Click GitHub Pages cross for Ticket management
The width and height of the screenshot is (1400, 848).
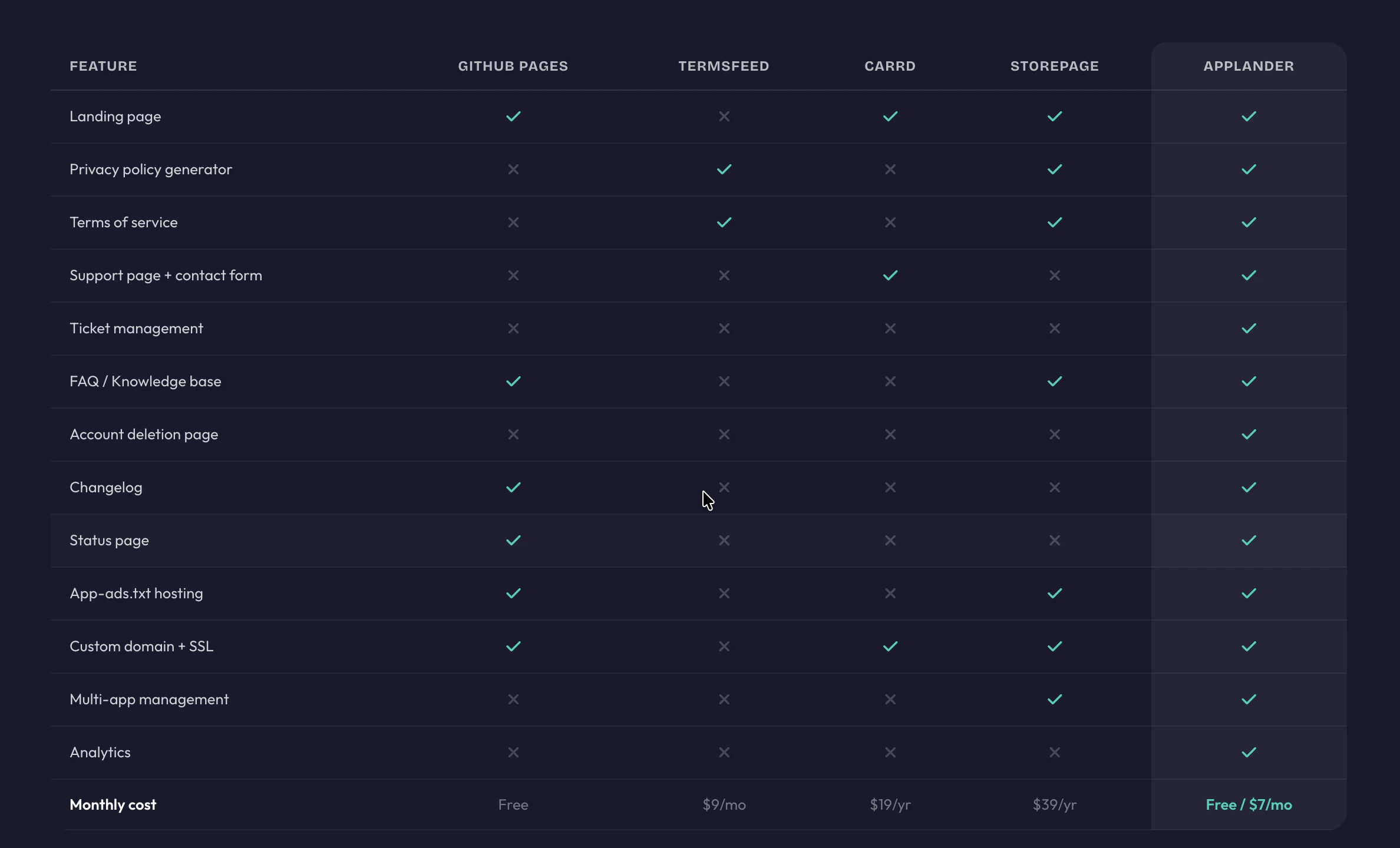tap(513, 329)
